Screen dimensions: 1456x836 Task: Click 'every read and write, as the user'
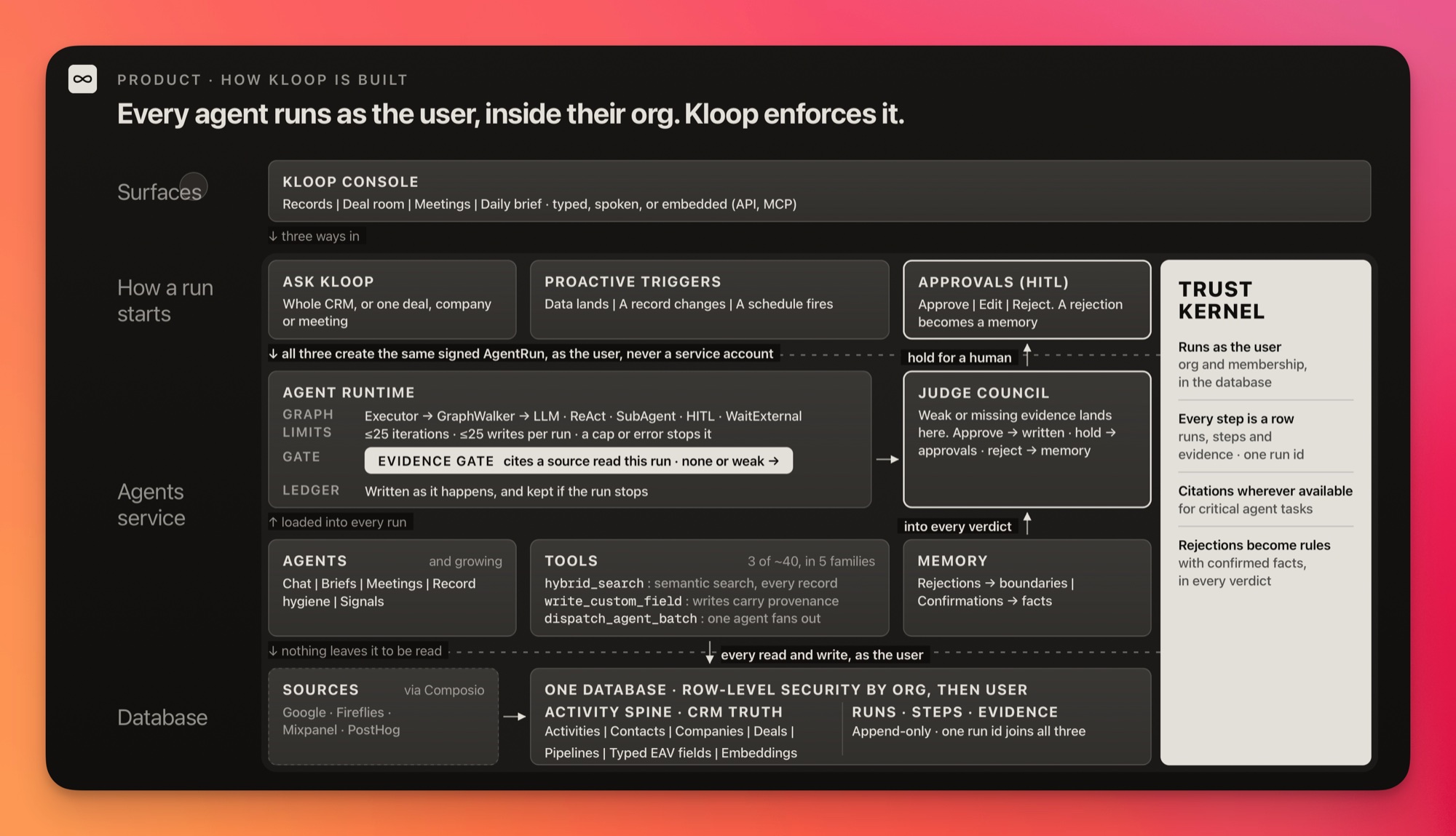tap(821, 654)
